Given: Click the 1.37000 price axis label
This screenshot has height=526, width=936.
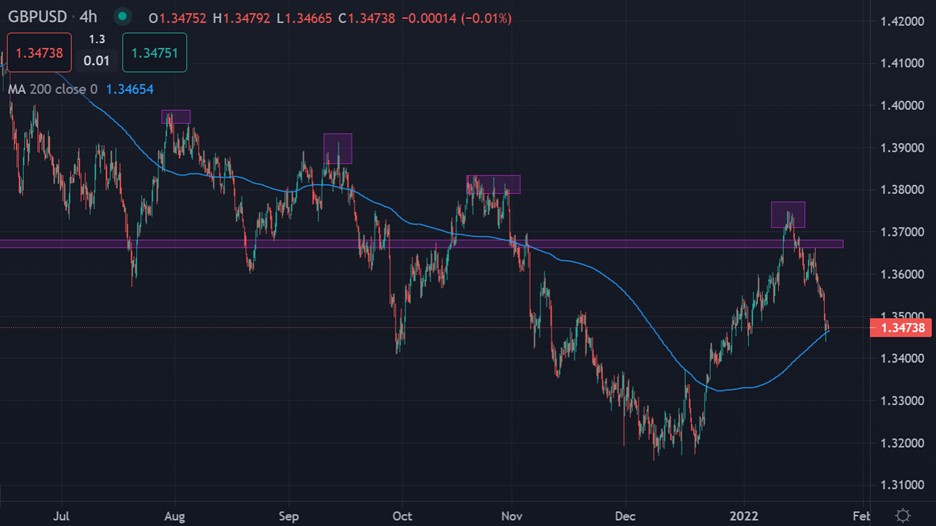Looking at the screenshot, I should (902, 232).
